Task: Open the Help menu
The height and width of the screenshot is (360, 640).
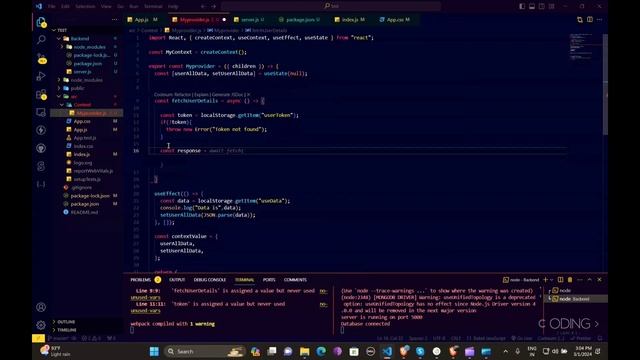Action: coord(173,7)
